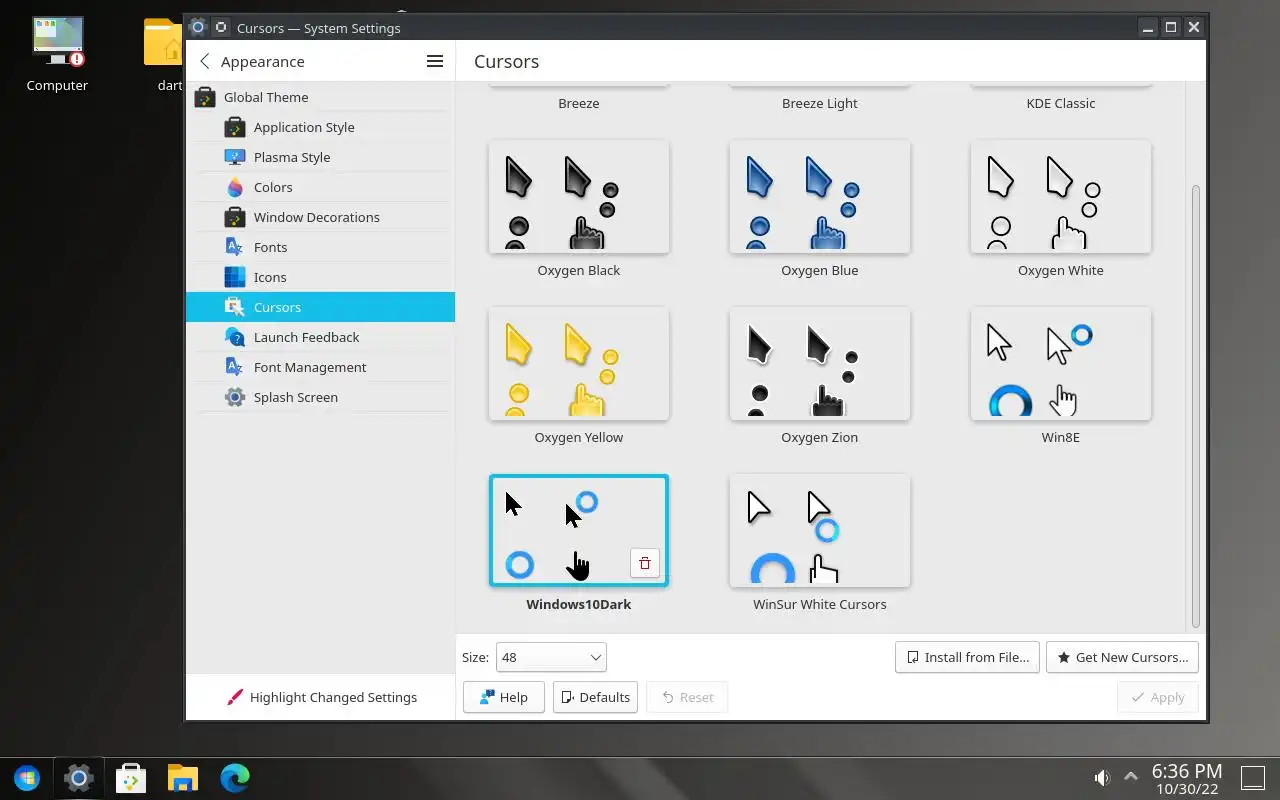Click the Install from File button
This screenshot has width=1280, height=800.
(967, 657)
